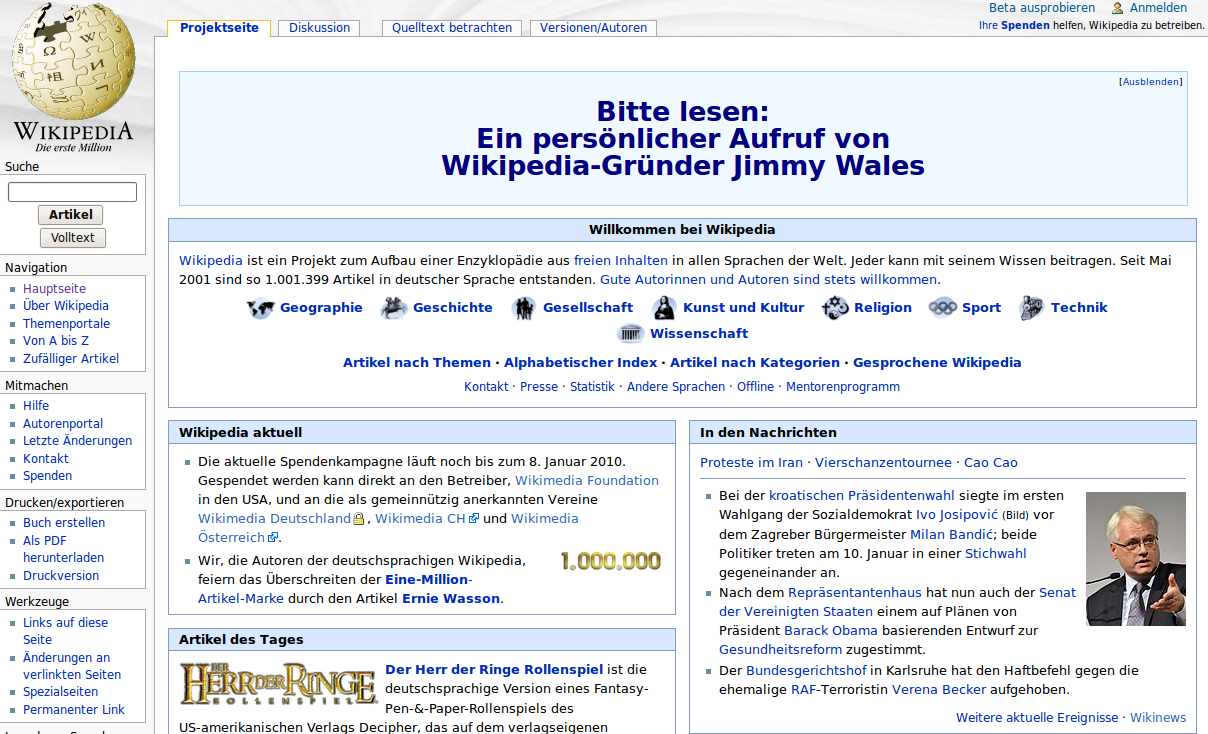Viewport: 1208px width, 734px height.
Task: Open the Quelltext betrachten tab
Action: coord(452,28)
